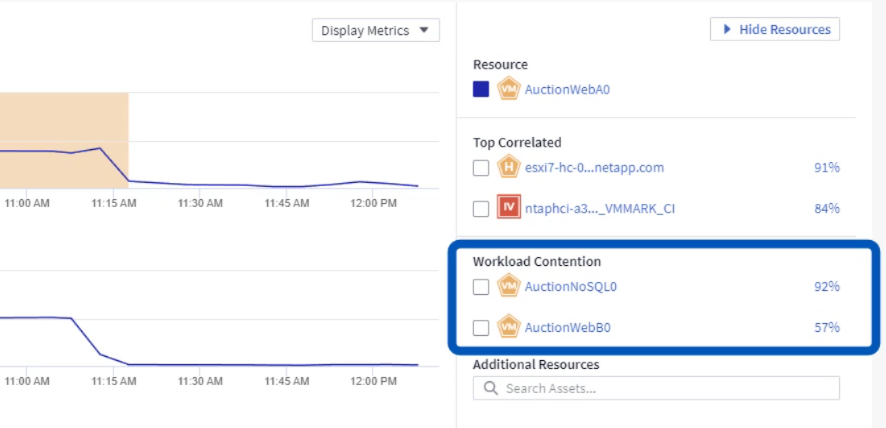Image resolution: width=886 pixels, height=428 pixels.
Task: Click the search magnifier icon
Action: tap(491, 388)
